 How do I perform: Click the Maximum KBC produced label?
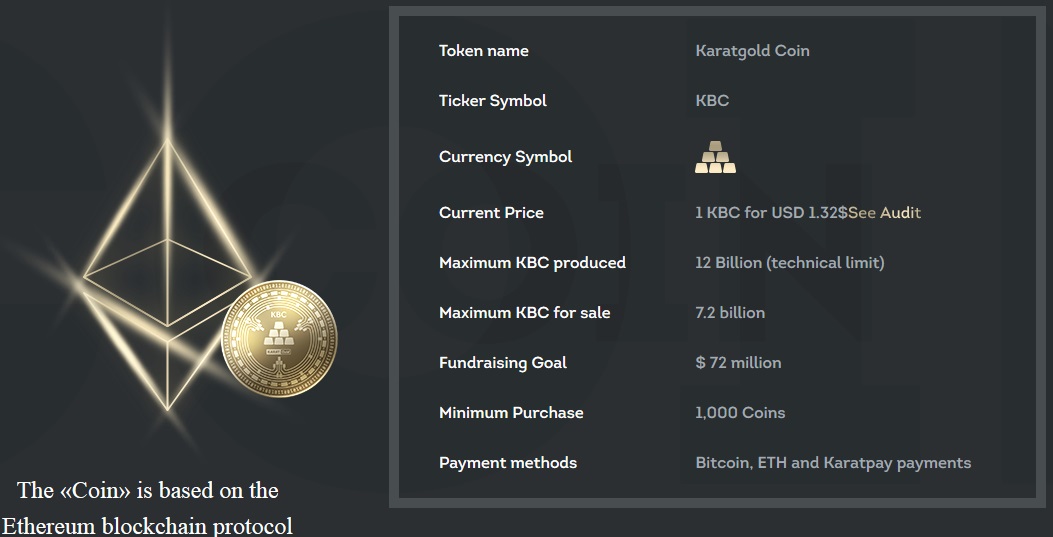point(532,263)
